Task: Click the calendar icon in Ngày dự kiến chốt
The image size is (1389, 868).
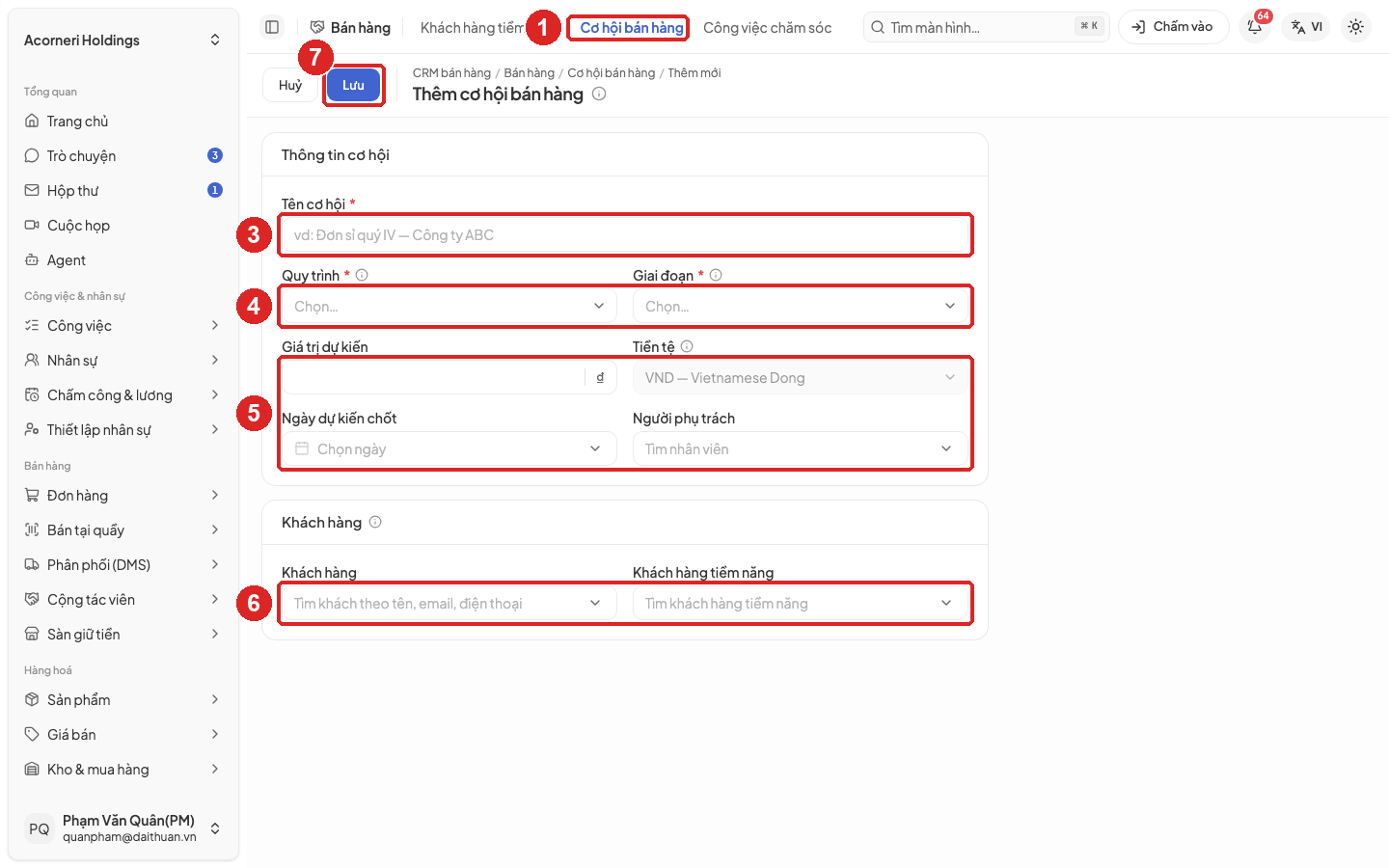Action: (302, 448)
